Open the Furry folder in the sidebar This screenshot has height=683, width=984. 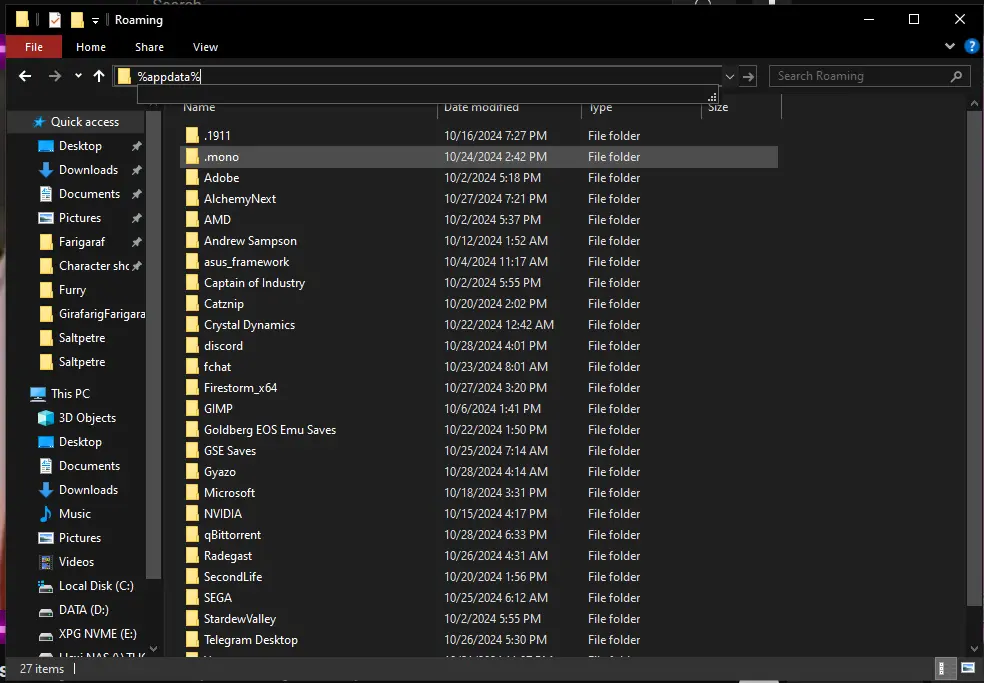tap(72, 290)
